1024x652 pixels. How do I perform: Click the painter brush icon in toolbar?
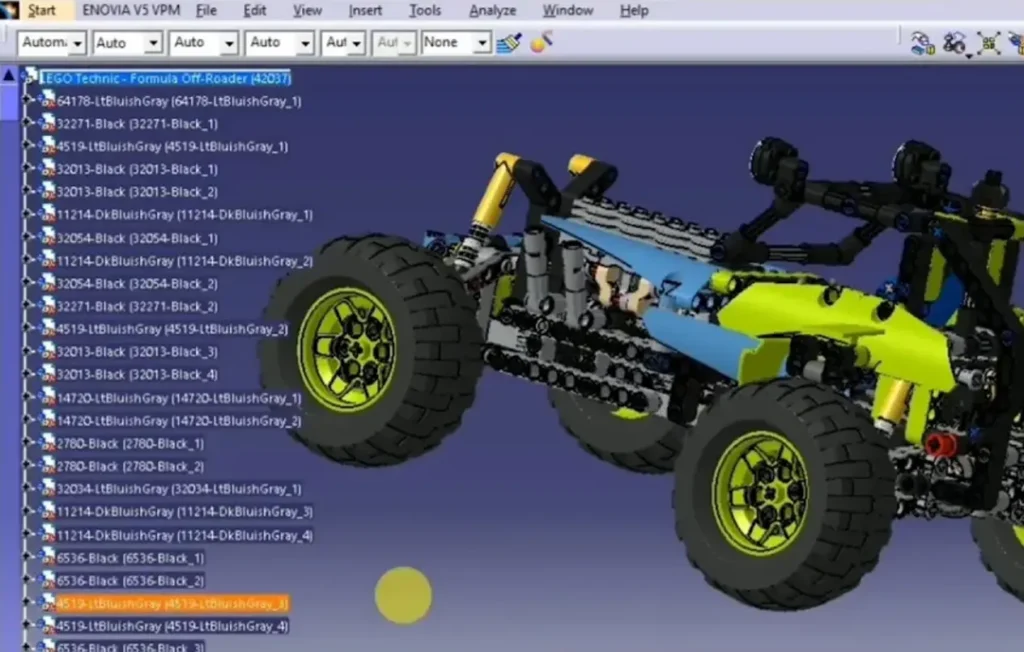[x=509, y=43]
